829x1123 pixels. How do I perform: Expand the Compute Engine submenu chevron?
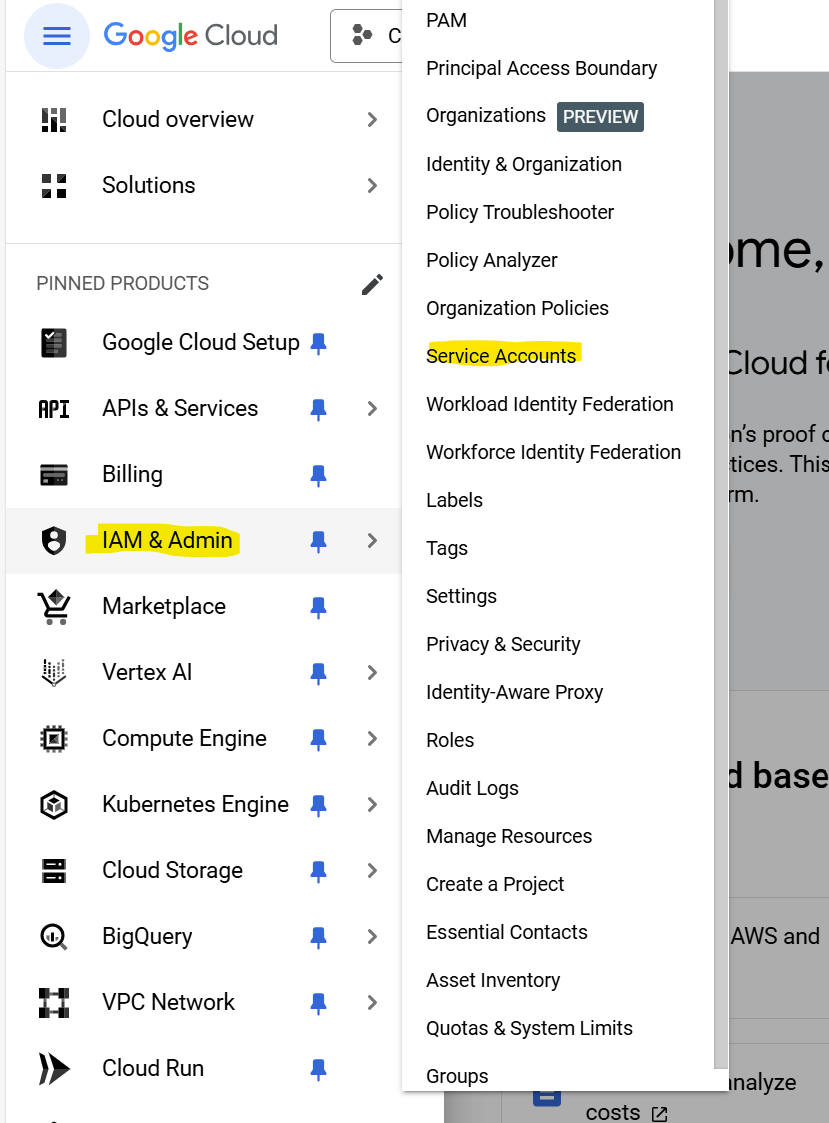[372, 738]
